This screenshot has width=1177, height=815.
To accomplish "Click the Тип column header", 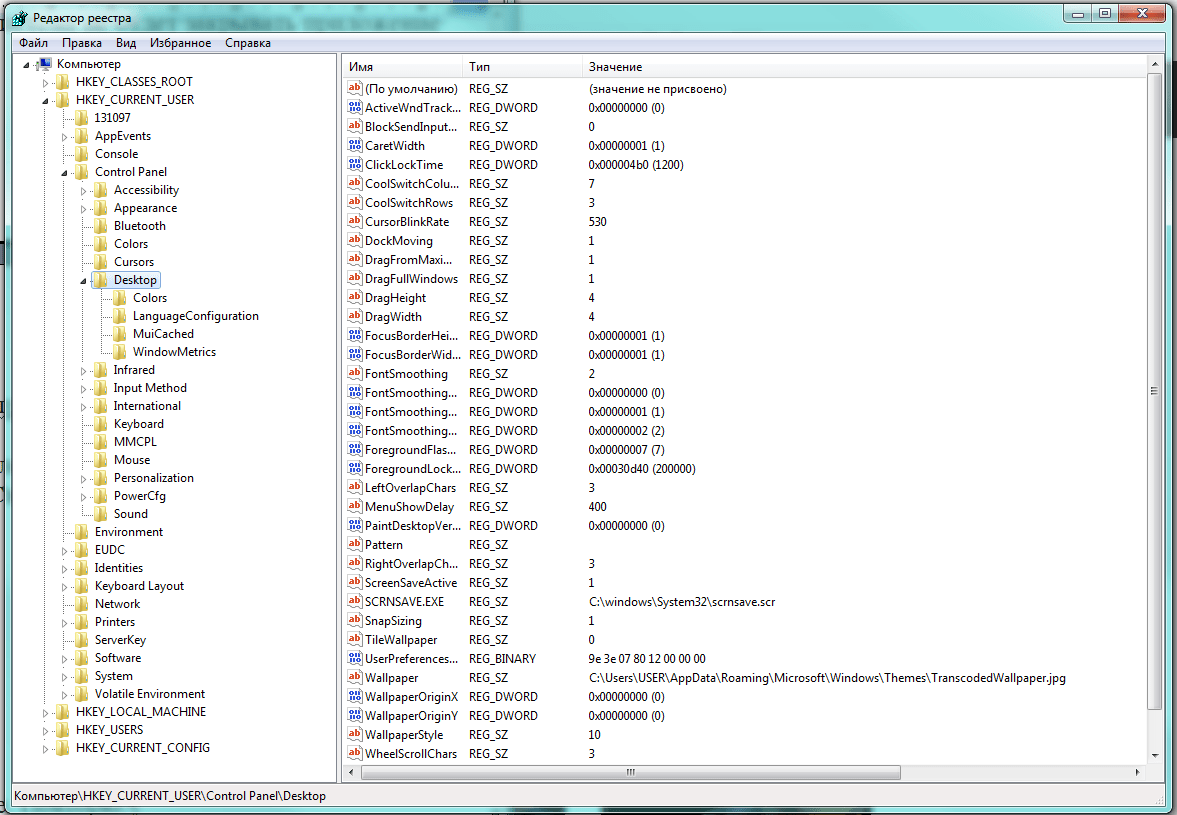I will [x=520, y=67].
